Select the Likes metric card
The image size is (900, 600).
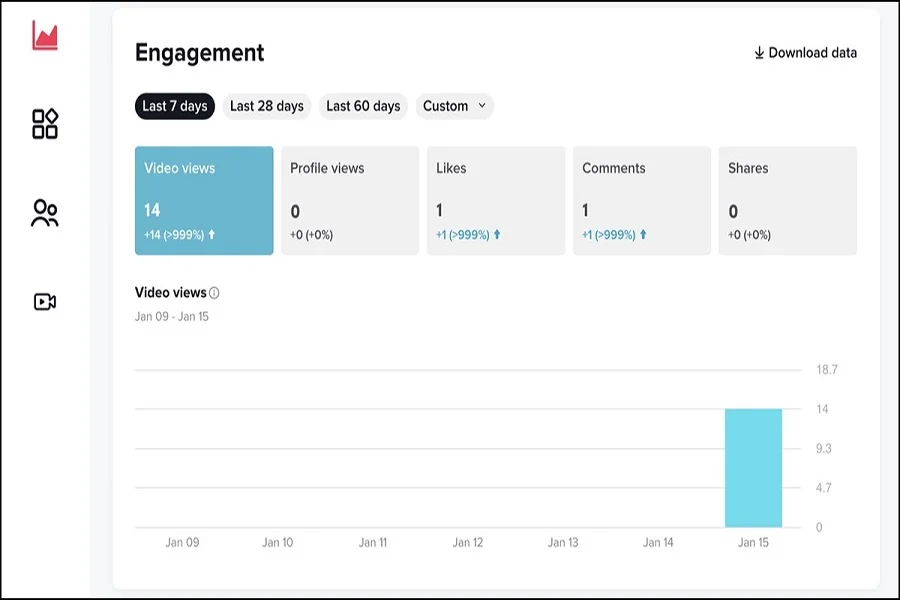tap(496, 200)
